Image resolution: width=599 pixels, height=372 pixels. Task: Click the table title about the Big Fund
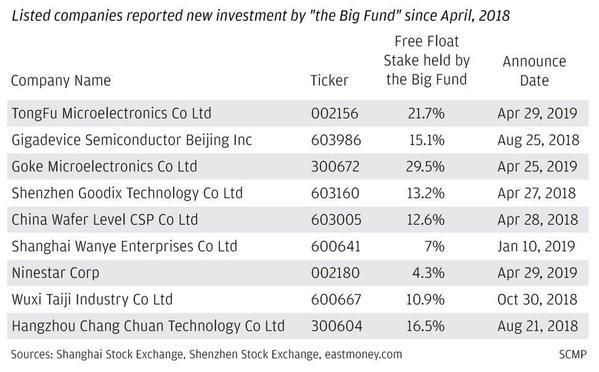pyautogui.click(x=260, y=16)
